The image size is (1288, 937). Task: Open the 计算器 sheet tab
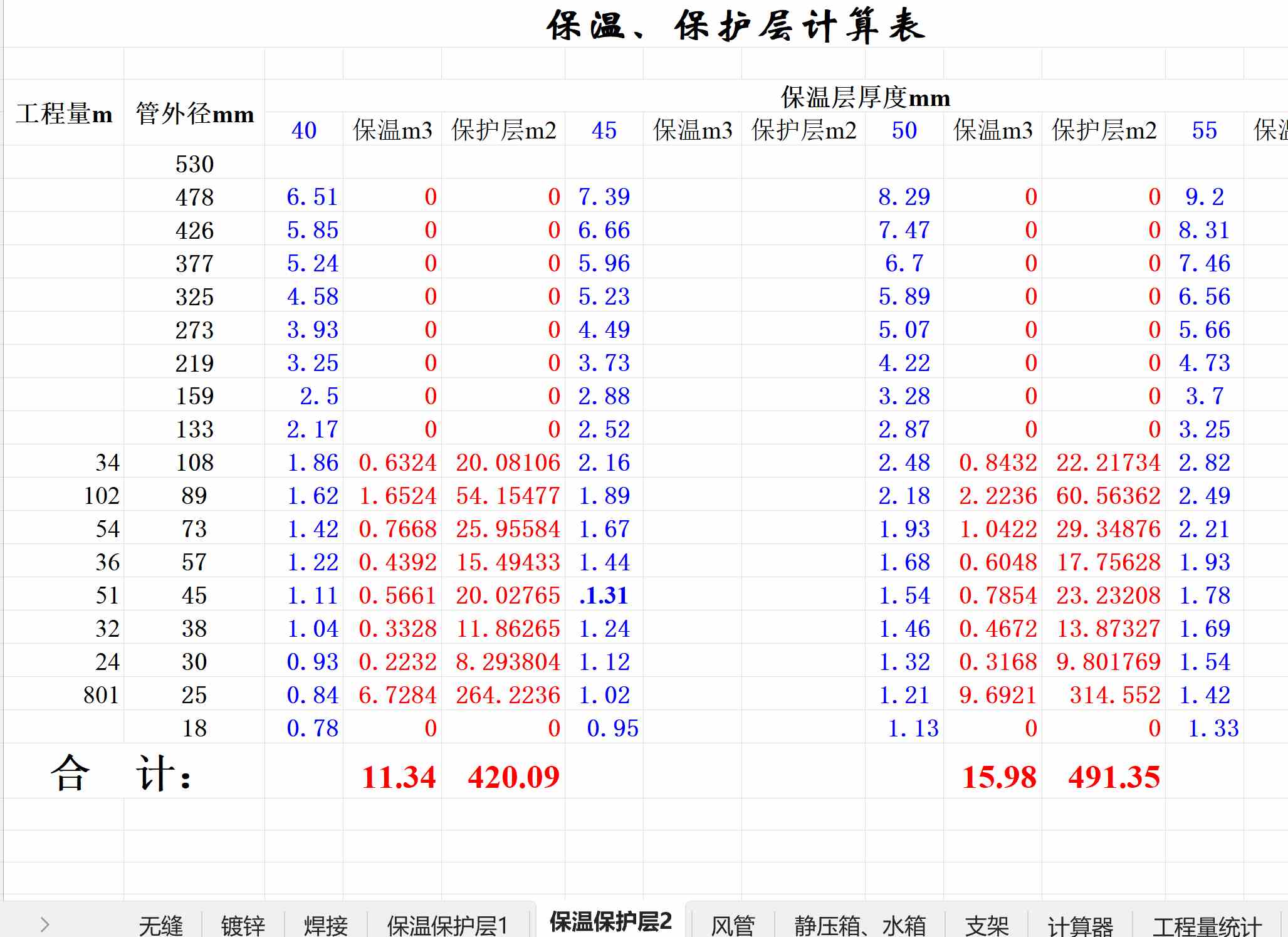(1080, 925)
